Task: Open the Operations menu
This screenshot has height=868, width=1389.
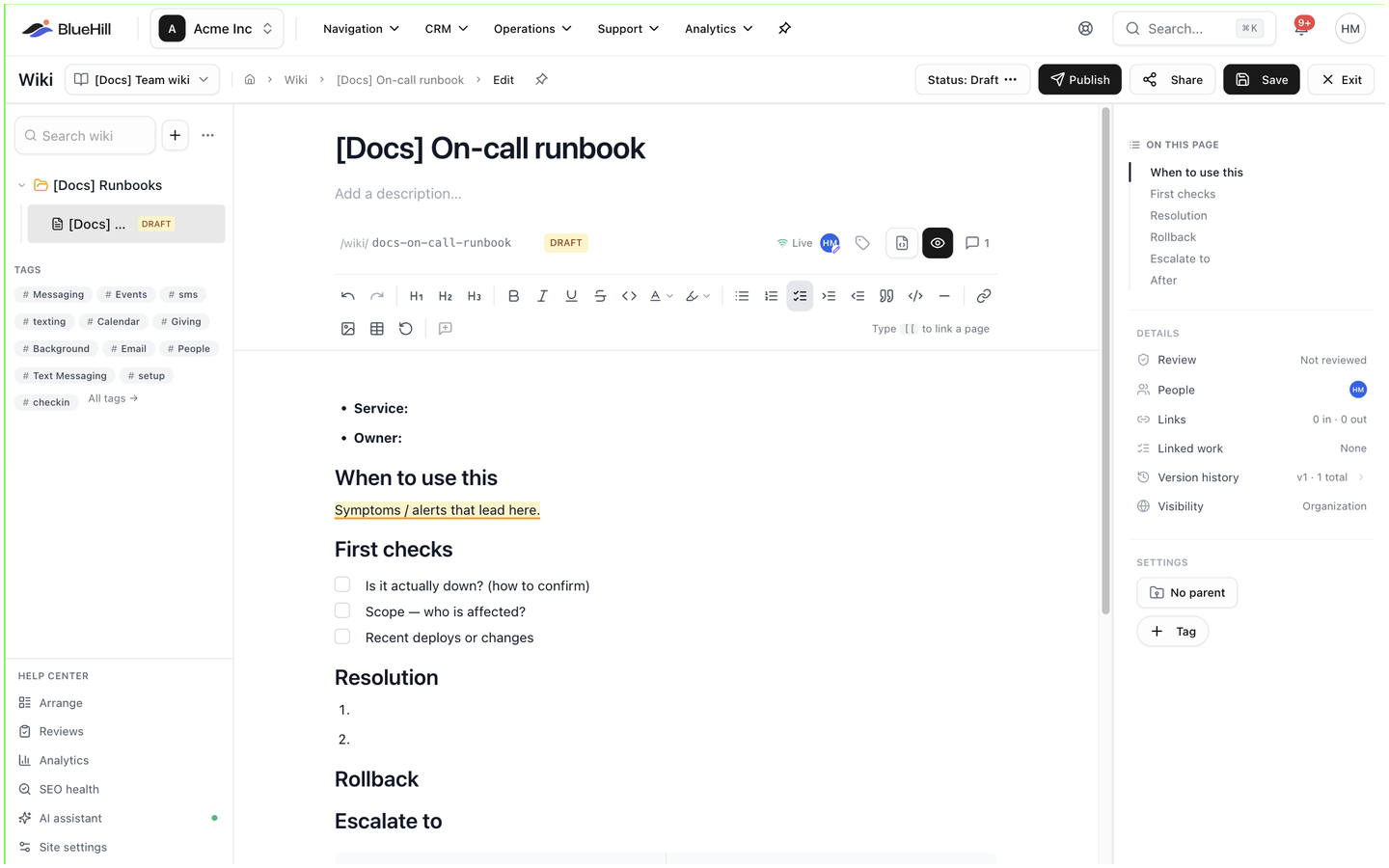Action: pyautogui.click(x=532, y=29)
